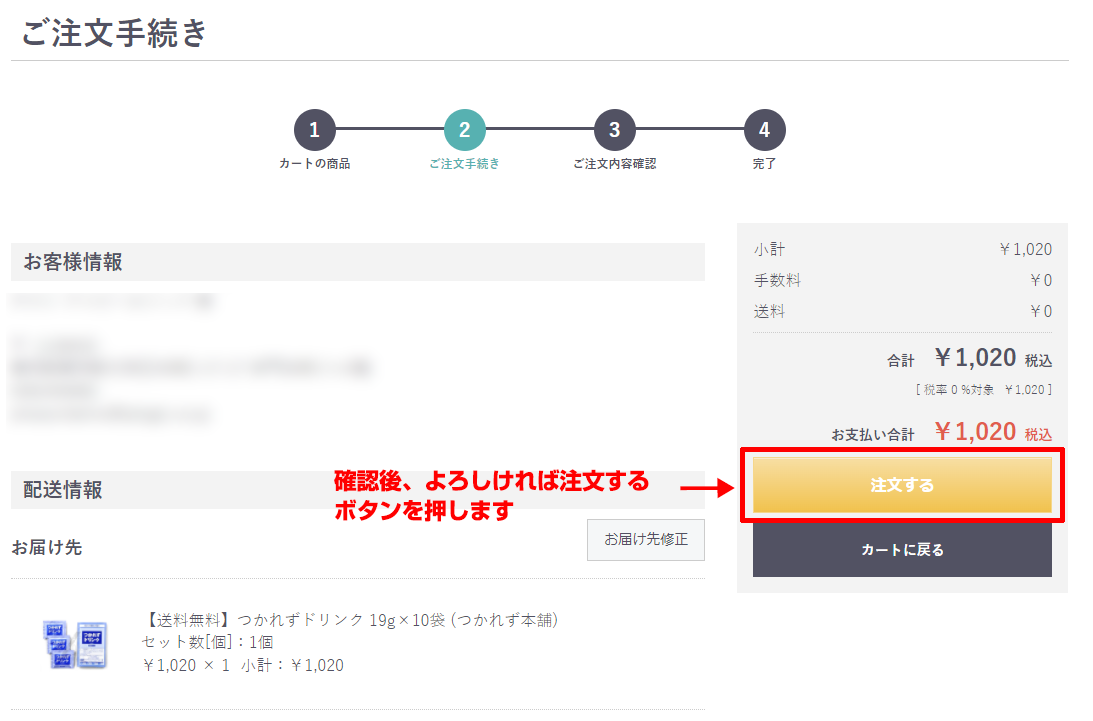Click the 小計 ¥1,020 row
The image size is (1093, 721).
(902, 249)
